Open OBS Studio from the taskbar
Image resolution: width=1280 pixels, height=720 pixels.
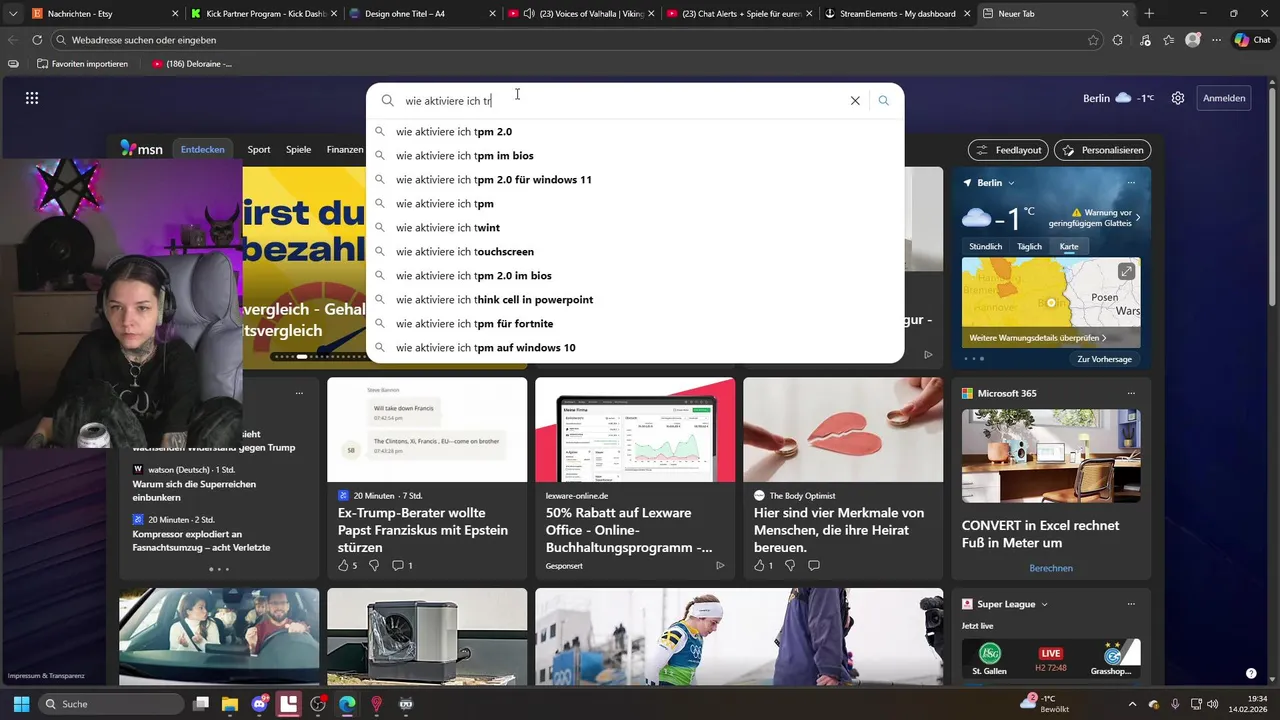[318, 704]
